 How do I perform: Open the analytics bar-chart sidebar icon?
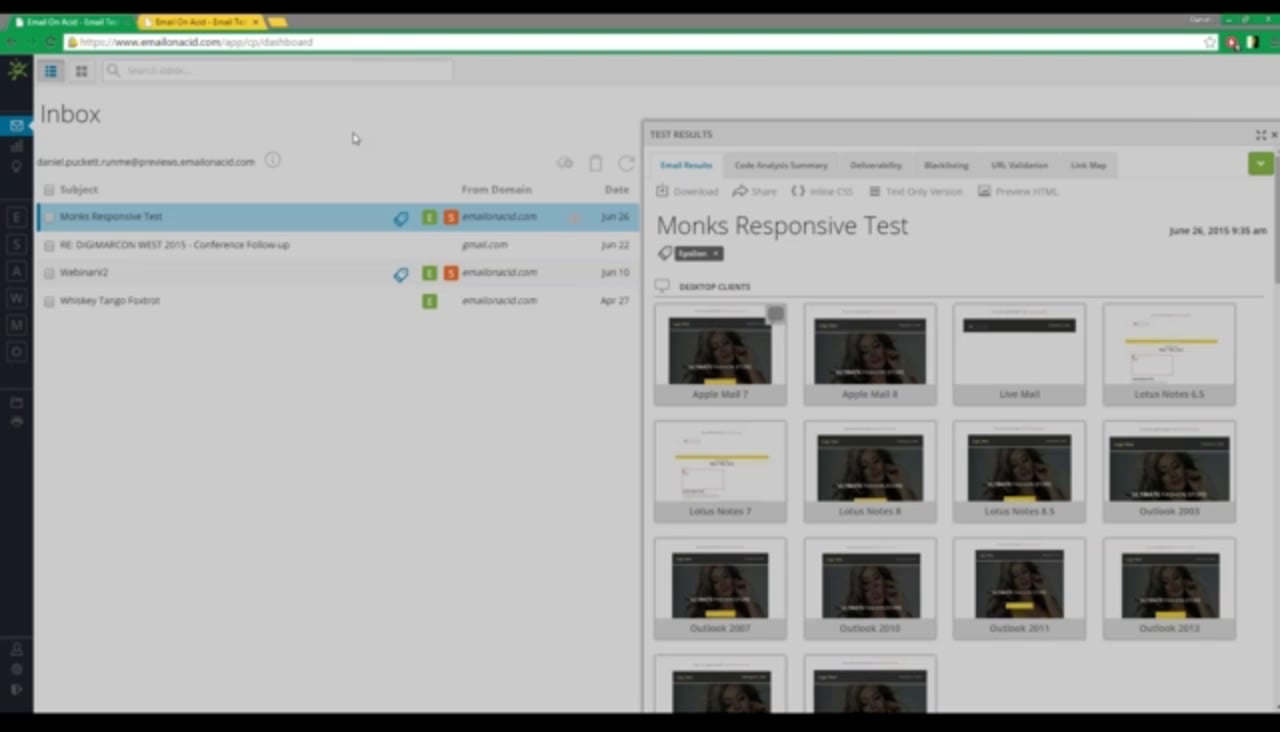tap(16, 147)
